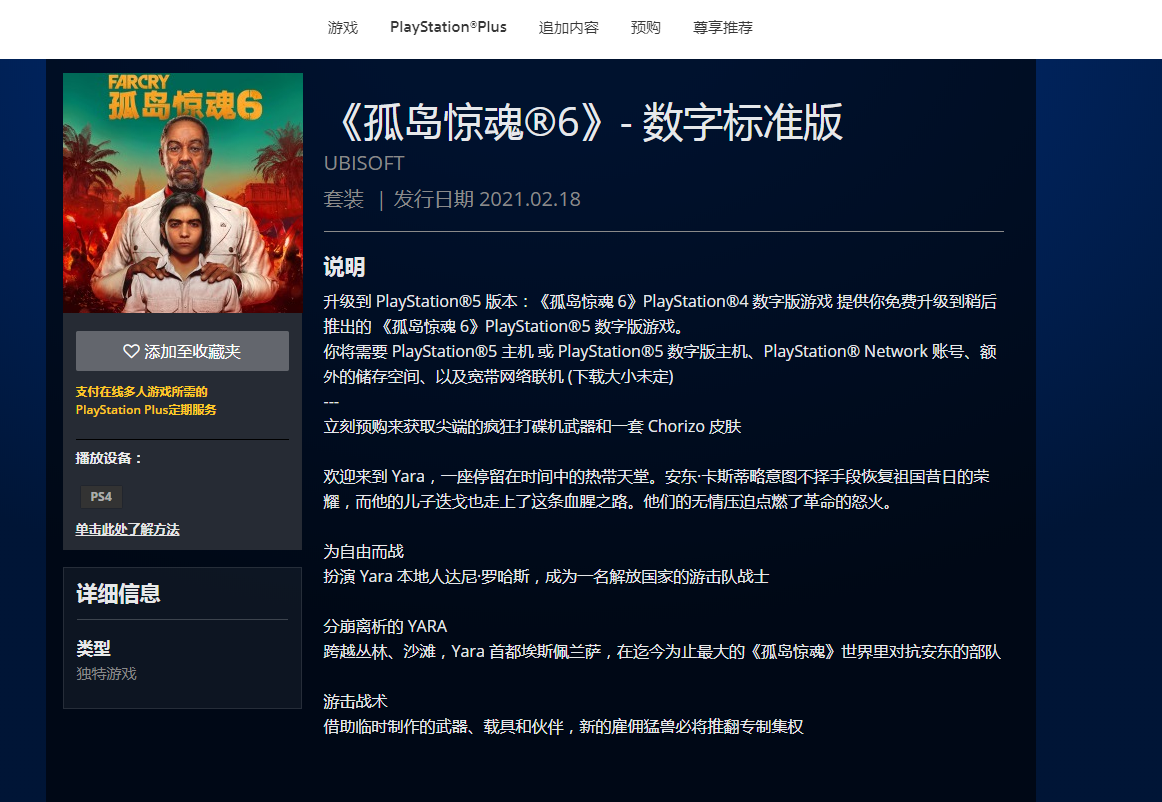Go to 追加内容 section
1162x802 pixels.
(568, 27)
